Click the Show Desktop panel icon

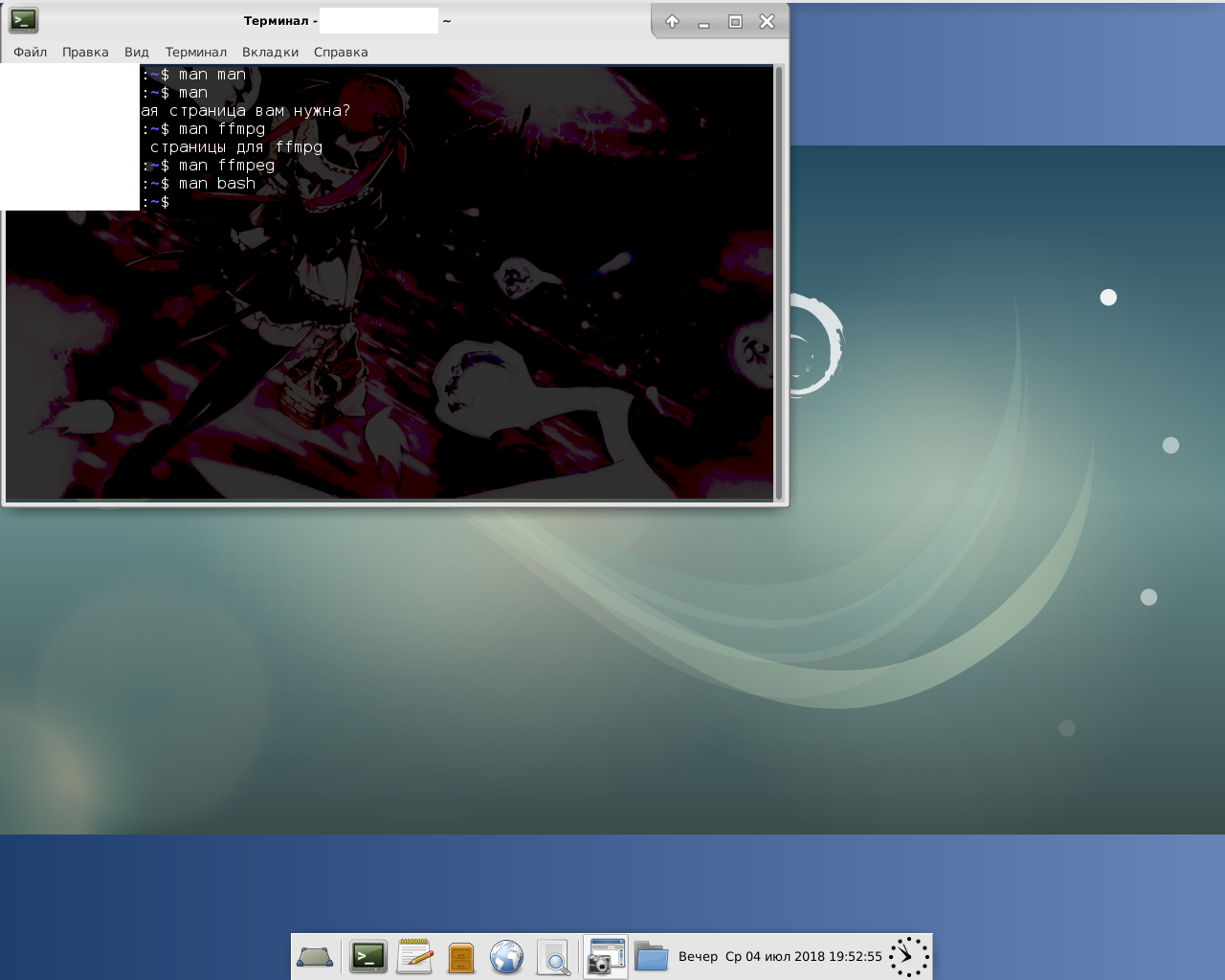point(315,956)
